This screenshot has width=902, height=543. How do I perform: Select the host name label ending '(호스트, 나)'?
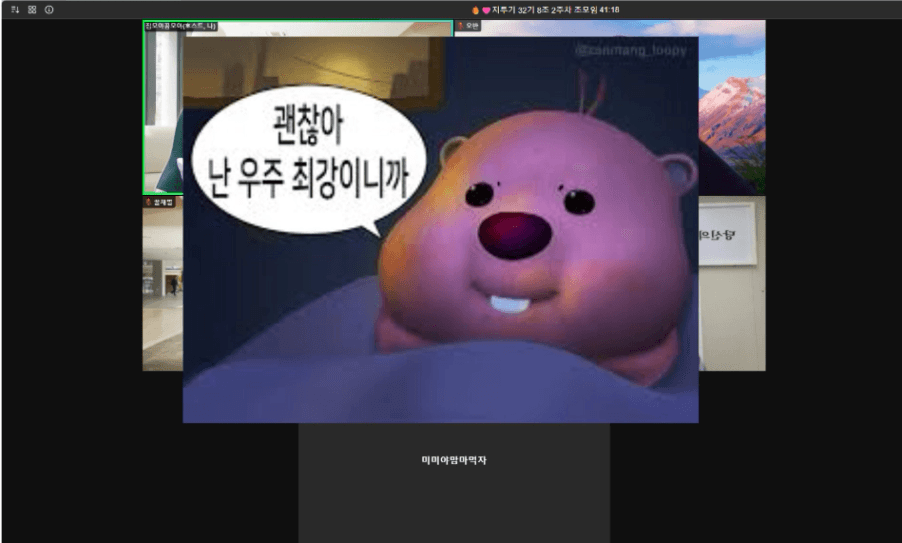[181, 26]
